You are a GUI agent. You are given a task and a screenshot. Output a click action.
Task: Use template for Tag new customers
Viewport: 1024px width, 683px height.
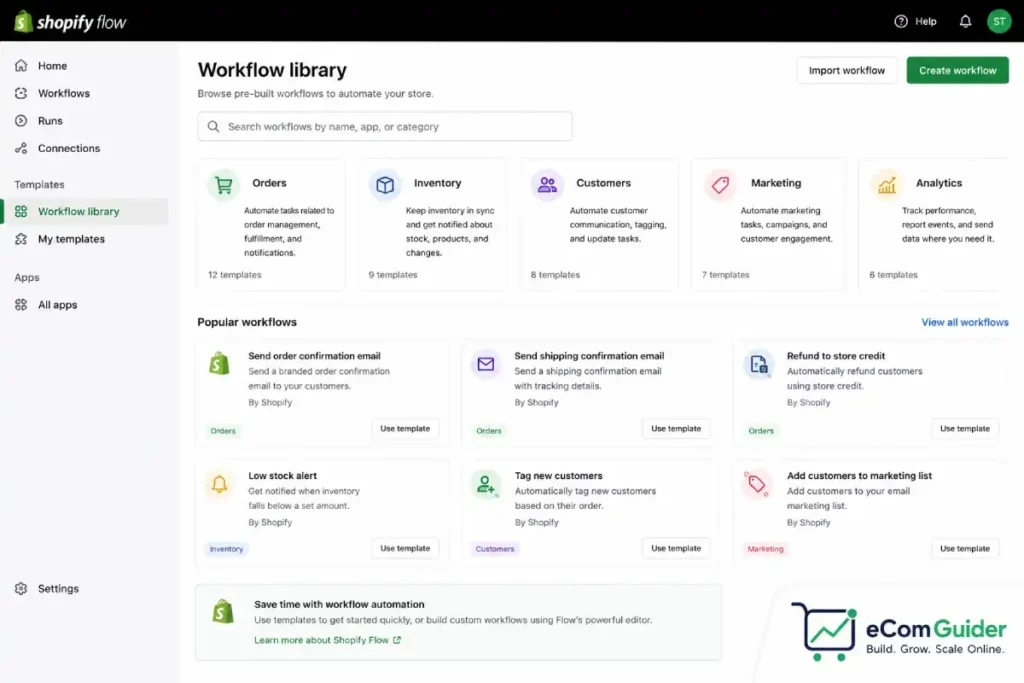pos(676,548)
